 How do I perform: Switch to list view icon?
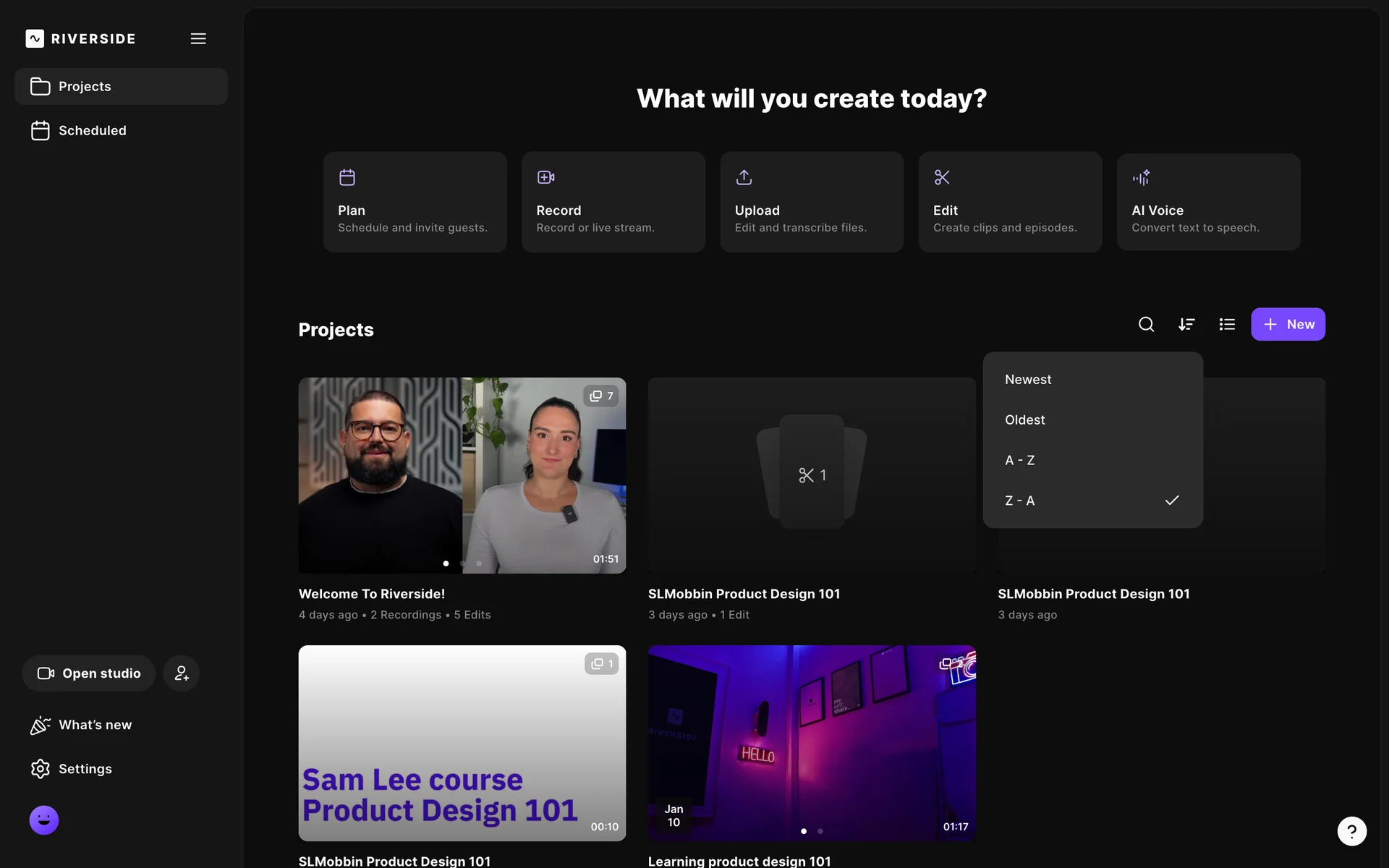pos(1227,324)
